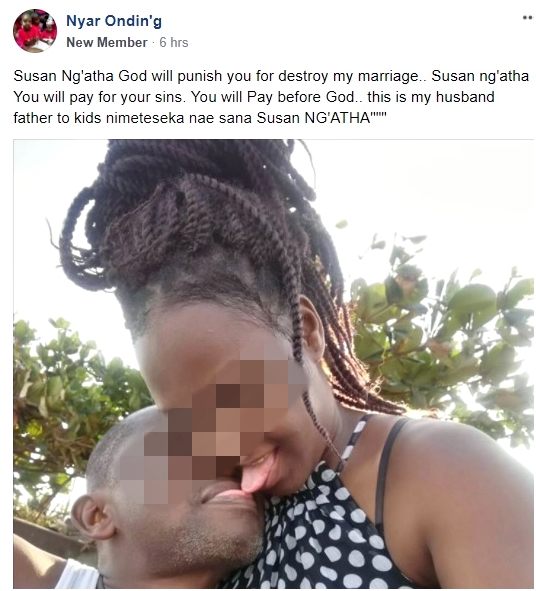Click the capitalized "NG'ATHA" at the text's end
This screenshot has height=591, width=536.
(337, 118)
